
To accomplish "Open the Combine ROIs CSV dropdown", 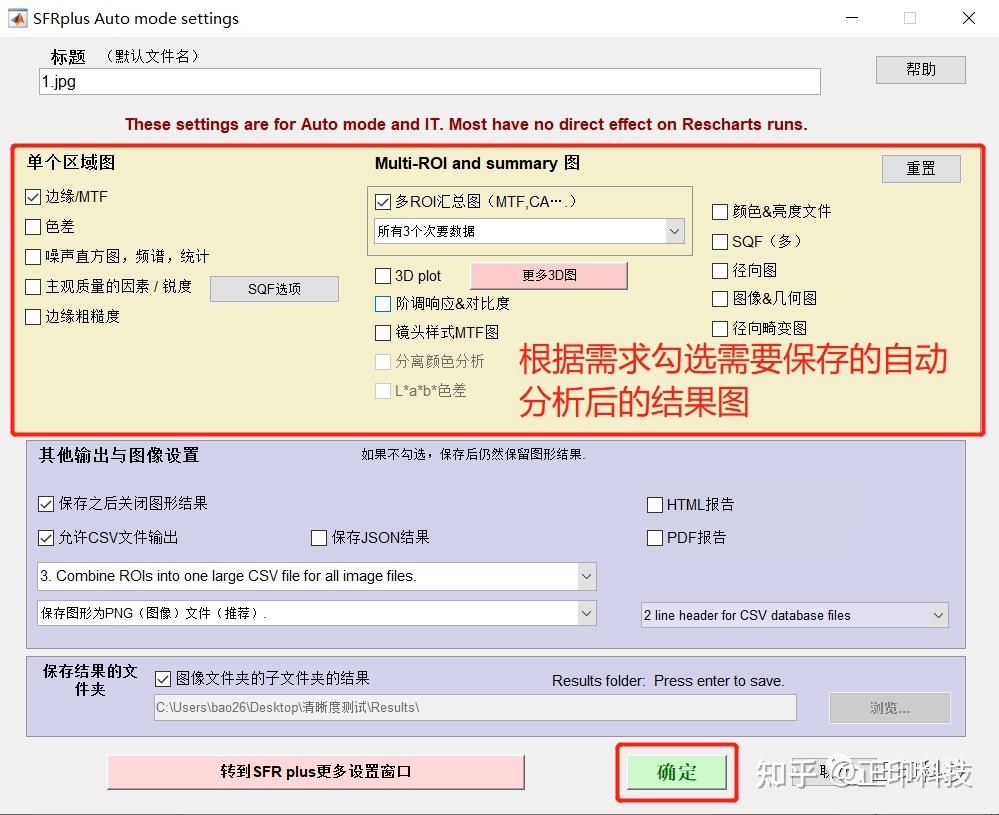I will tap(585, 575).
